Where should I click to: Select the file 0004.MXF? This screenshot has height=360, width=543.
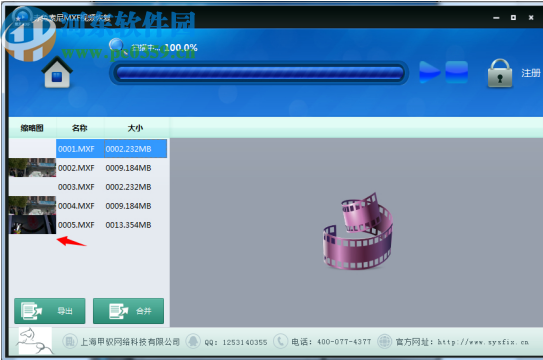pyautogui.click(x=76, y=206)
